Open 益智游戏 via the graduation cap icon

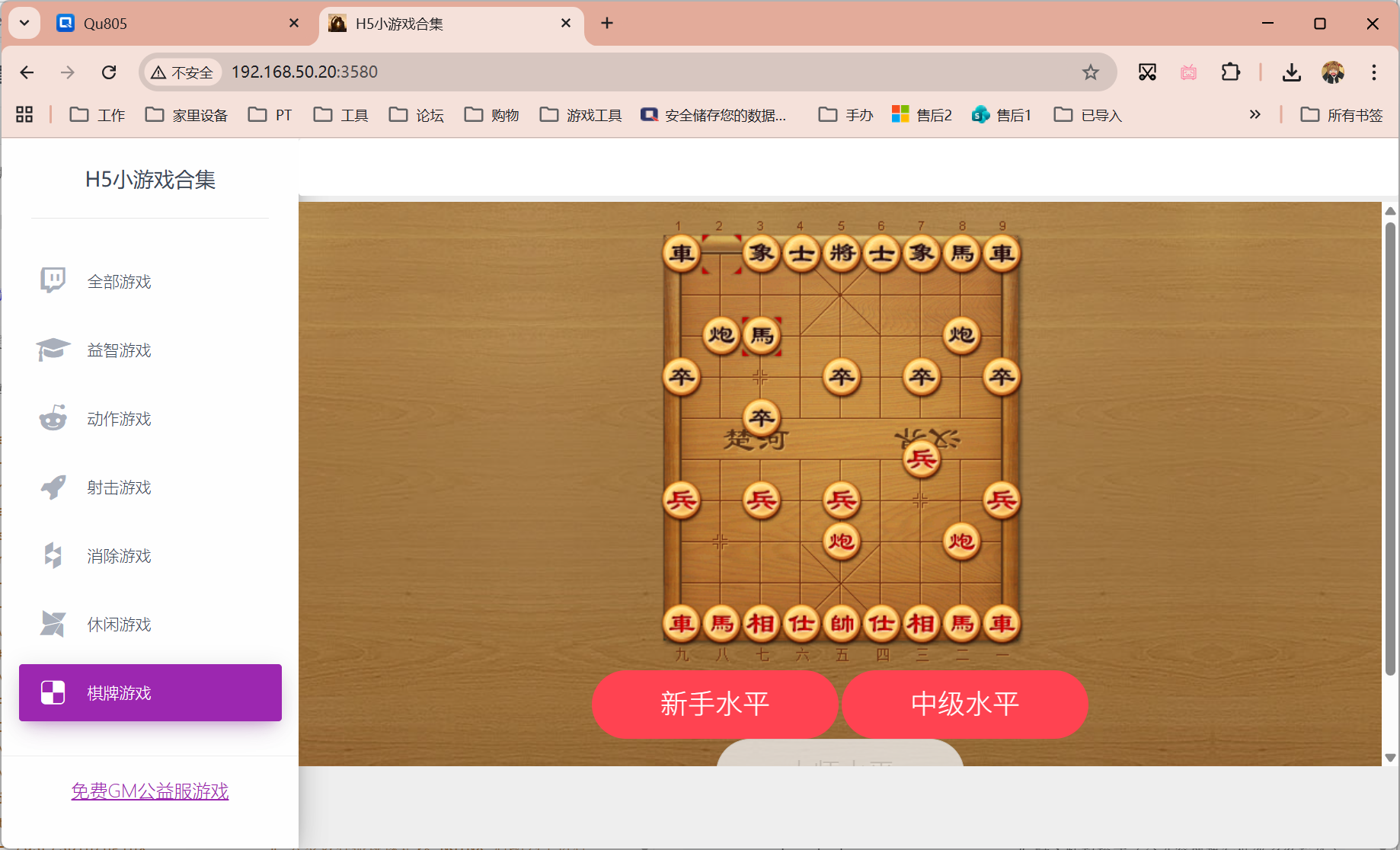click(52, 349)
